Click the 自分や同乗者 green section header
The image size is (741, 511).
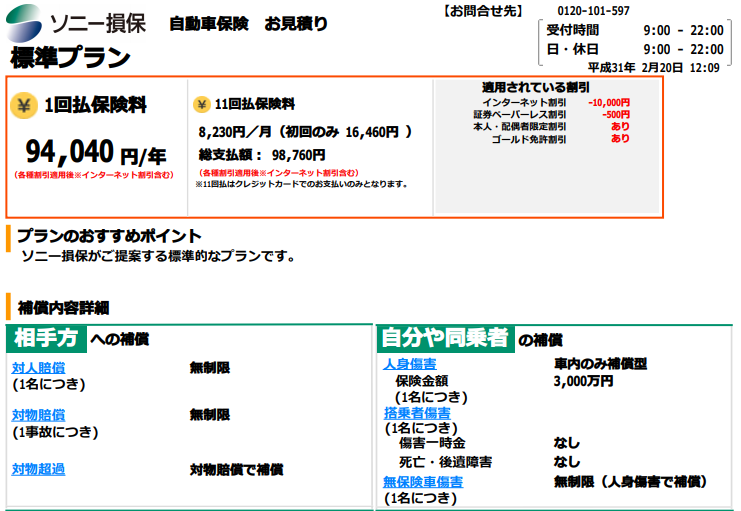pos(445,338)
